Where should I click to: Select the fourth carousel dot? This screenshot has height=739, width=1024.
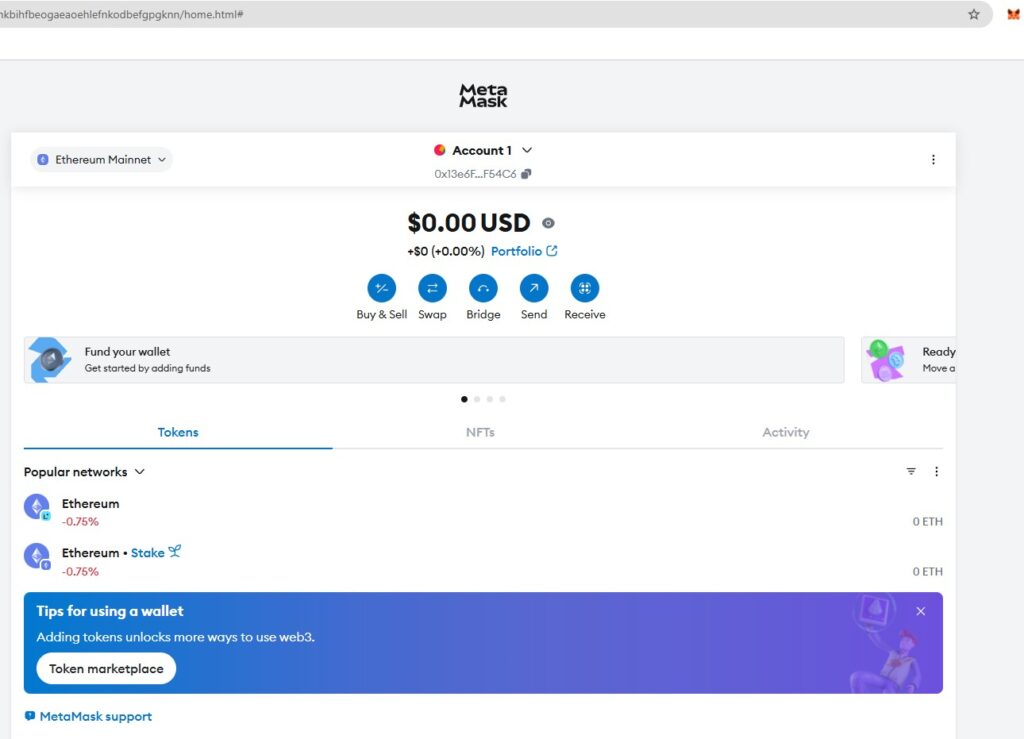502,399
